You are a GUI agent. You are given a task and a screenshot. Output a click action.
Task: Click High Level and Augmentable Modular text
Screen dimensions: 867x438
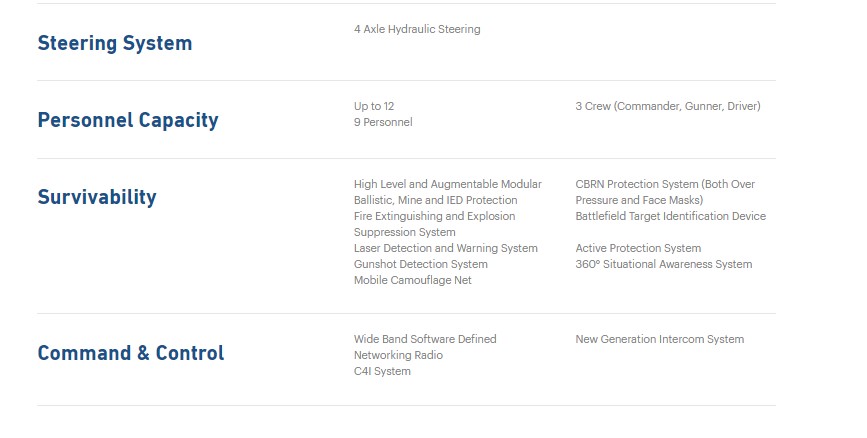click(x=447, y=184)
